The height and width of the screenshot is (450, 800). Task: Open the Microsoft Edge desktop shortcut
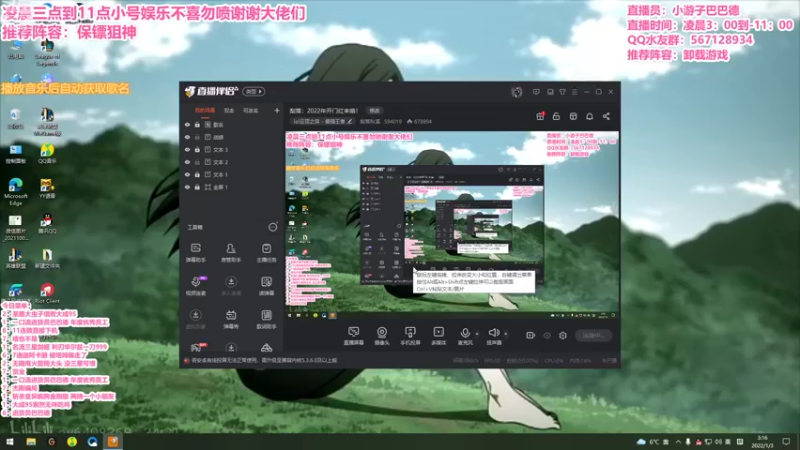point(16,192)
